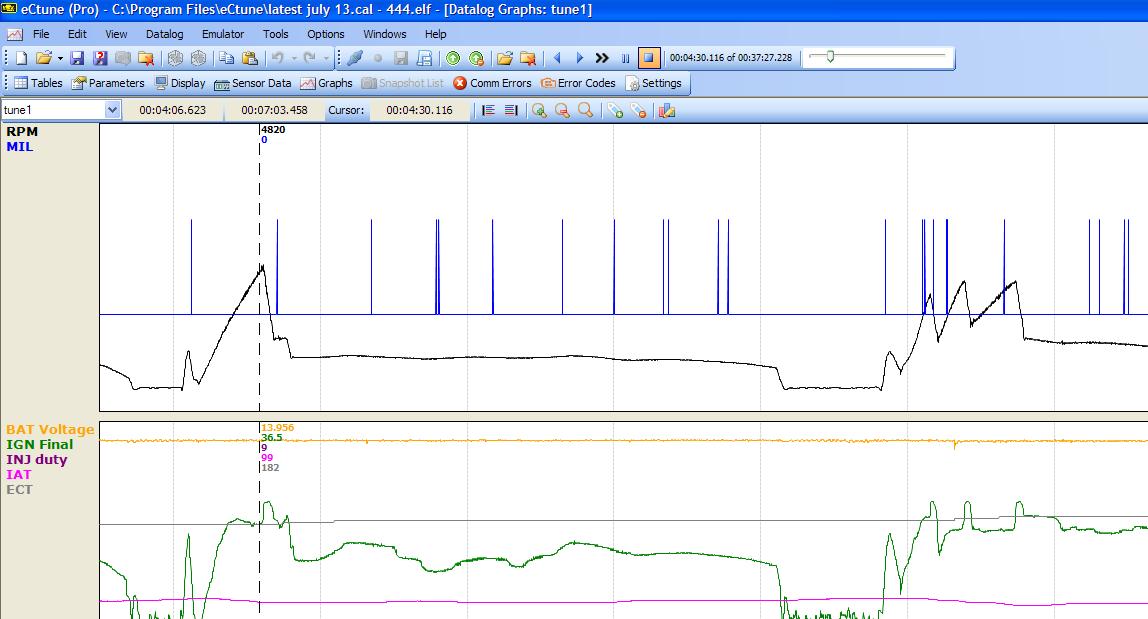Image resolution: width=1148 pixels, height=619 pixels.
Task: Open the File menu
Action: [x=41, y=34]
